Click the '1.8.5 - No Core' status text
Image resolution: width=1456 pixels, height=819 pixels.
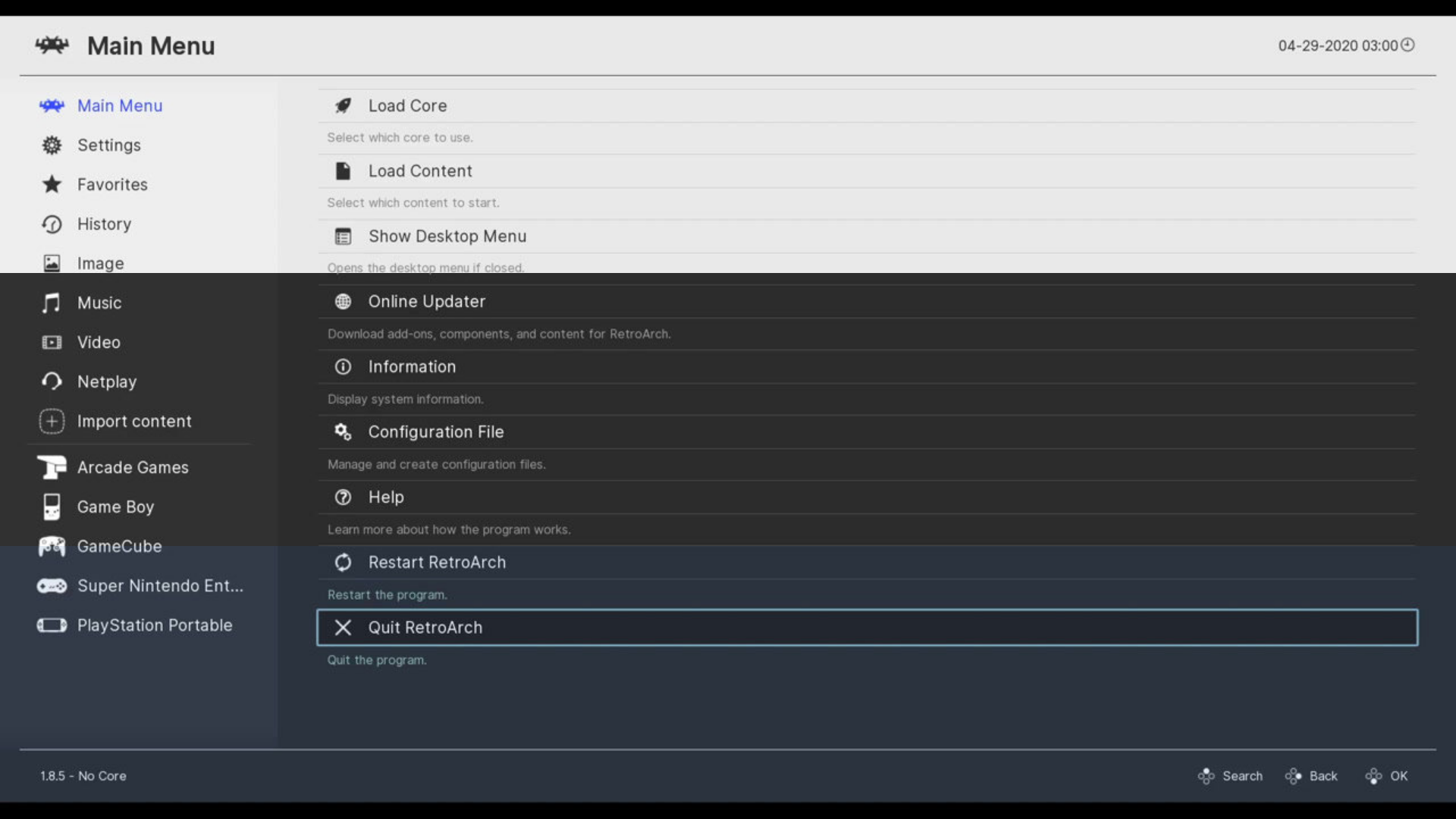point(83,776)
